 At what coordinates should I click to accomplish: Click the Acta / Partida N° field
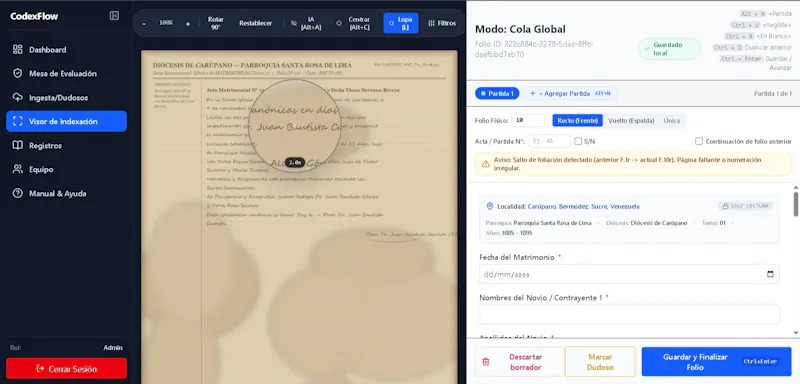pyautogui.click(x=549, y=141)
